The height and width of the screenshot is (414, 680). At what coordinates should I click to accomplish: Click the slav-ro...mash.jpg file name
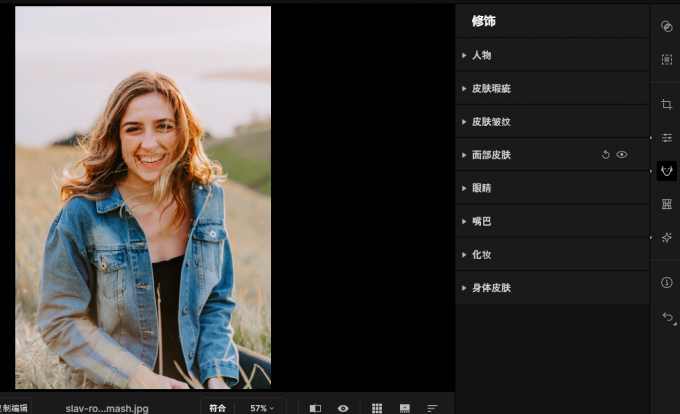[107, 408]
